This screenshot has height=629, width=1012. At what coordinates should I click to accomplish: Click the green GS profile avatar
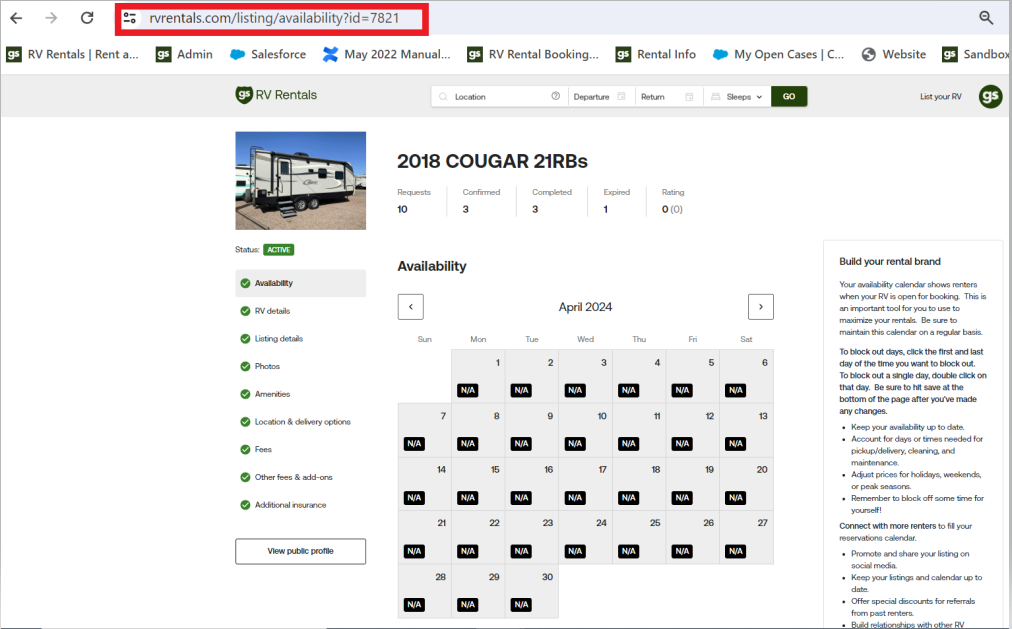(x=990, y=96)
